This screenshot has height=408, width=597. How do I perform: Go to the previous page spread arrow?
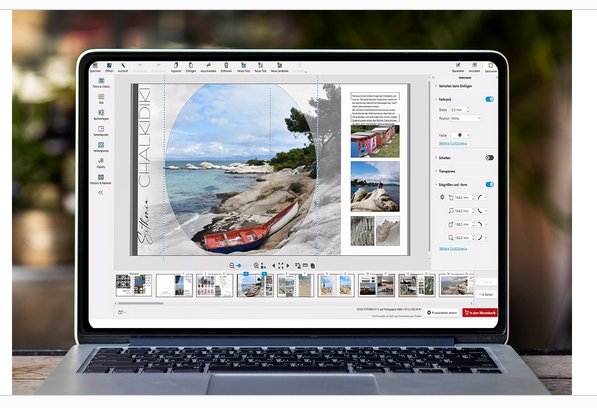(273, 266)
